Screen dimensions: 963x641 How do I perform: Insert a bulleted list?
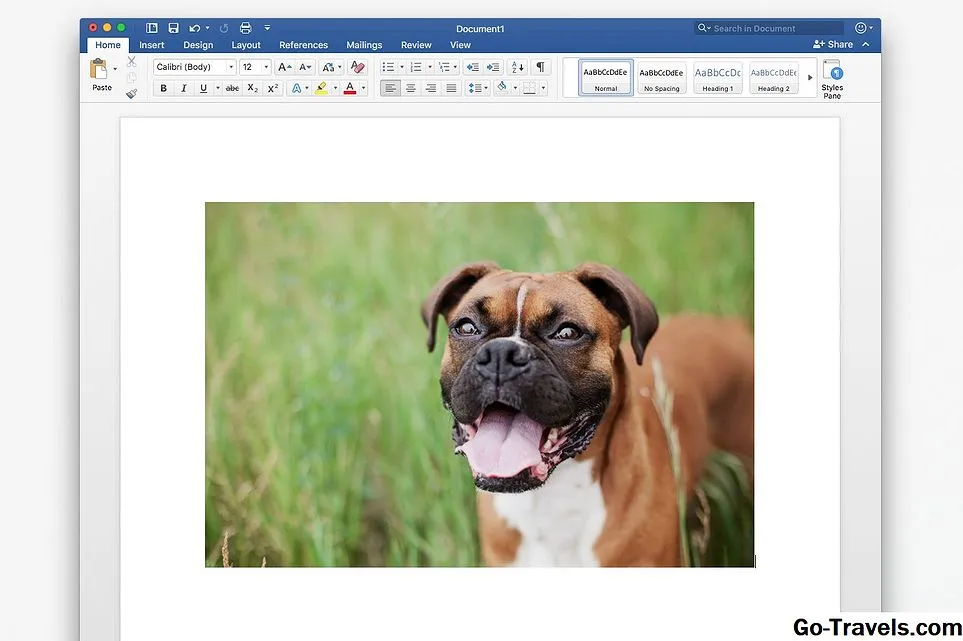[388, 67]
